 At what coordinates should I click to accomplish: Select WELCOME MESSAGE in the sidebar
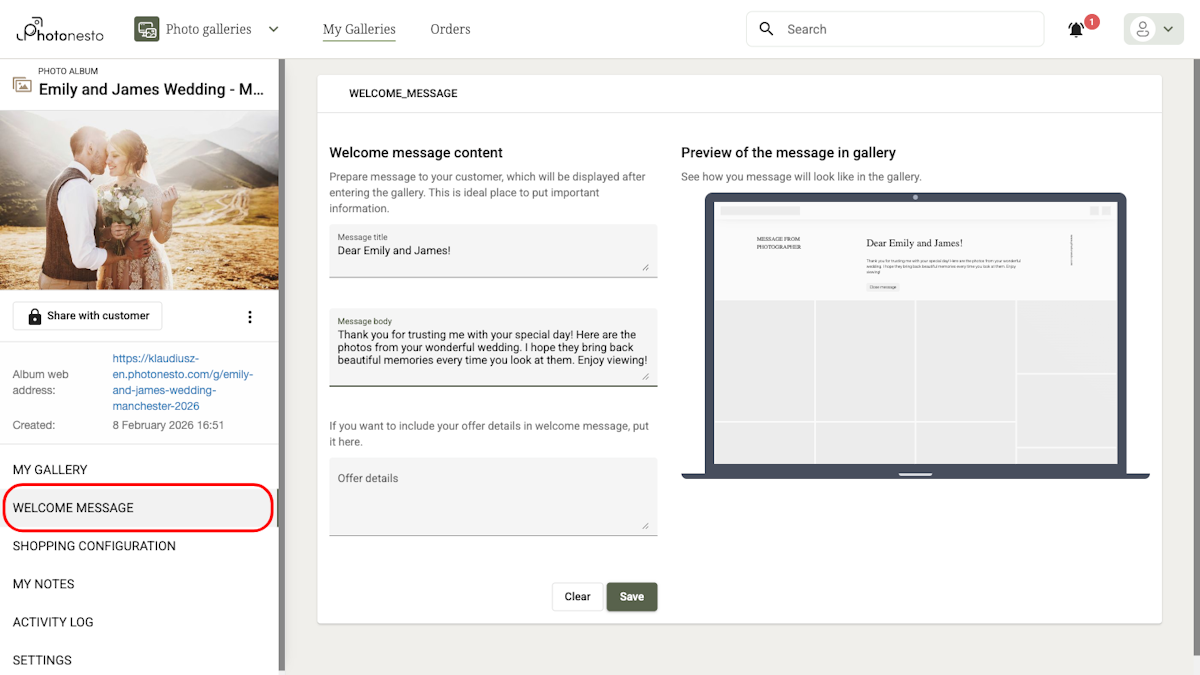(73, 507)
